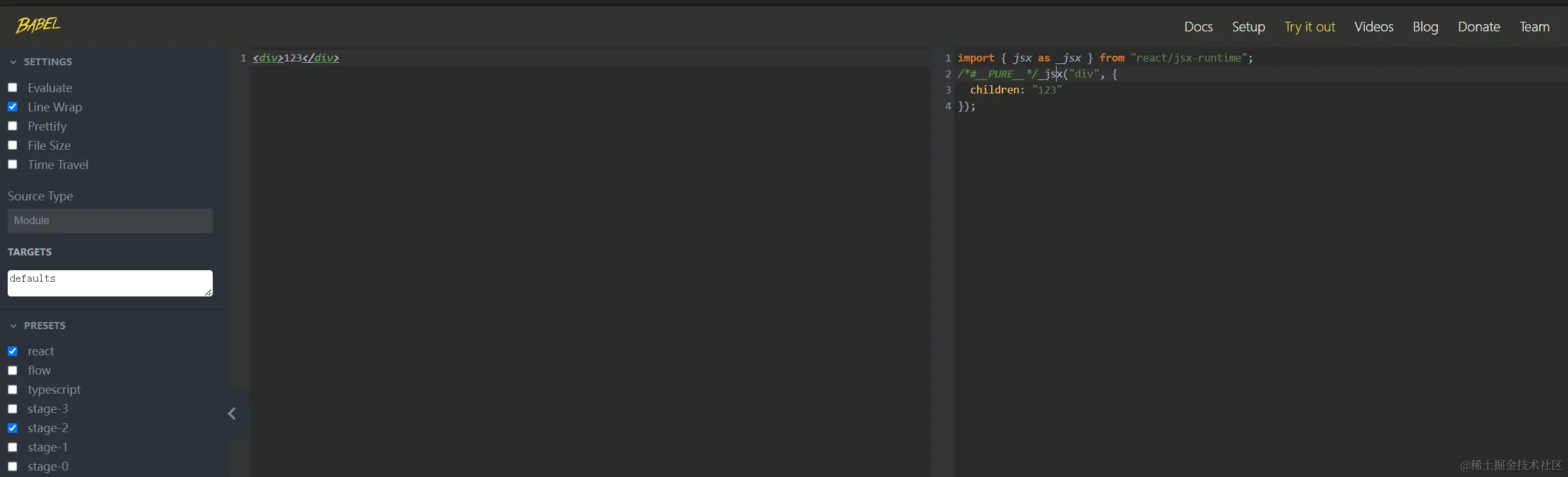Screen dimensions: 1568x477
Task: Open the Blog link
Action: (1425, 27)
